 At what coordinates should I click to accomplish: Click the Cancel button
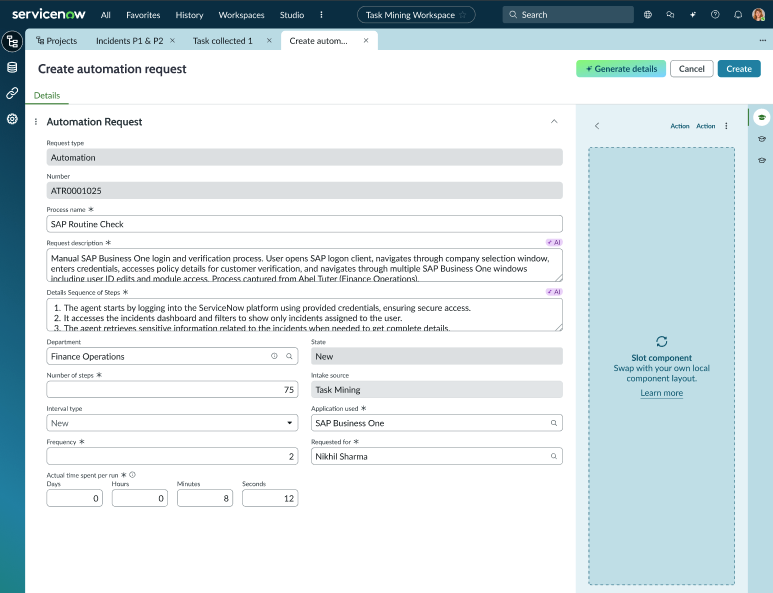tap(691, 69)
